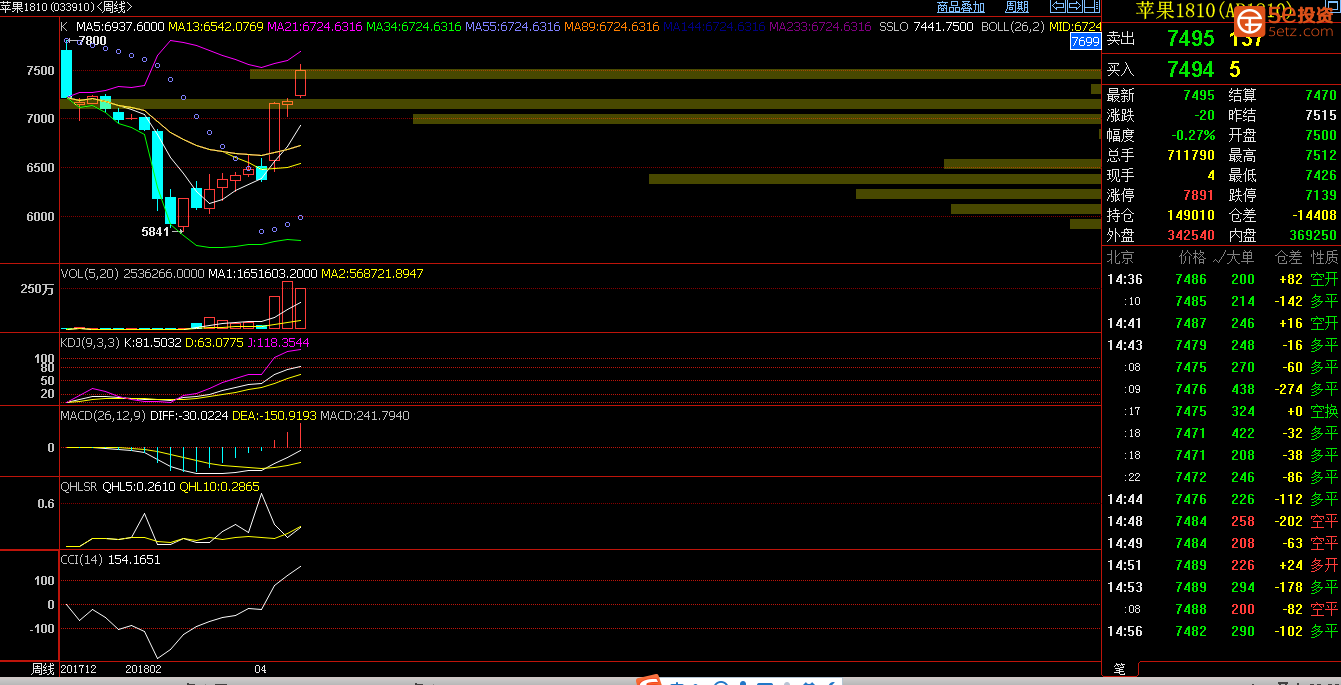Open the 商品叠加 link
This screenshot has height=685, width=1341.
coord(960,7)
